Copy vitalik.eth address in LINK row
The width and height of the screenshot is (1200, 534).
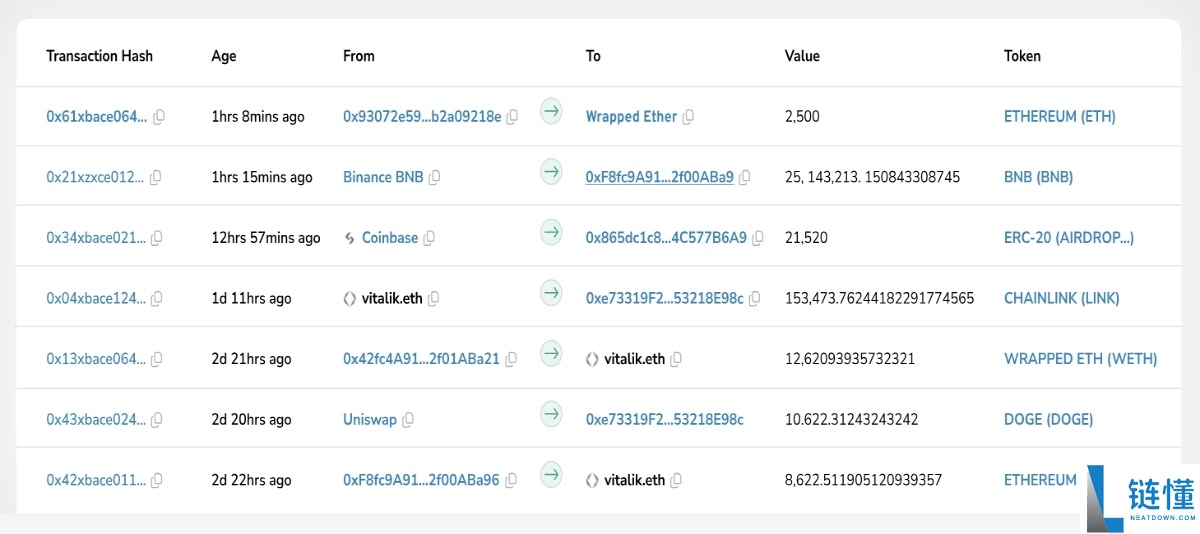click(434, 299)
